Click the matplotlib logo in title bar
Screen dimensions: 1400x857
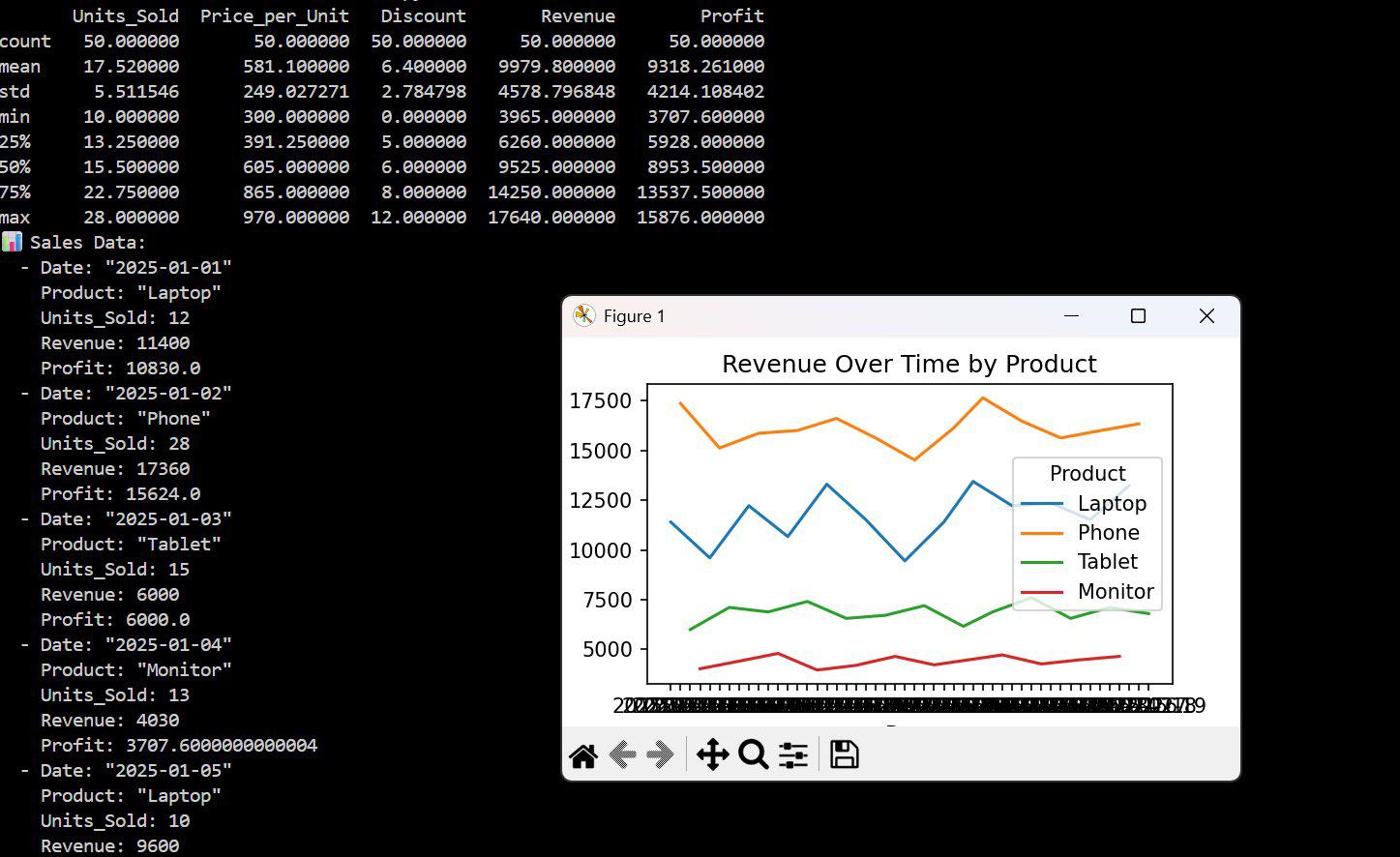[583, 316]
